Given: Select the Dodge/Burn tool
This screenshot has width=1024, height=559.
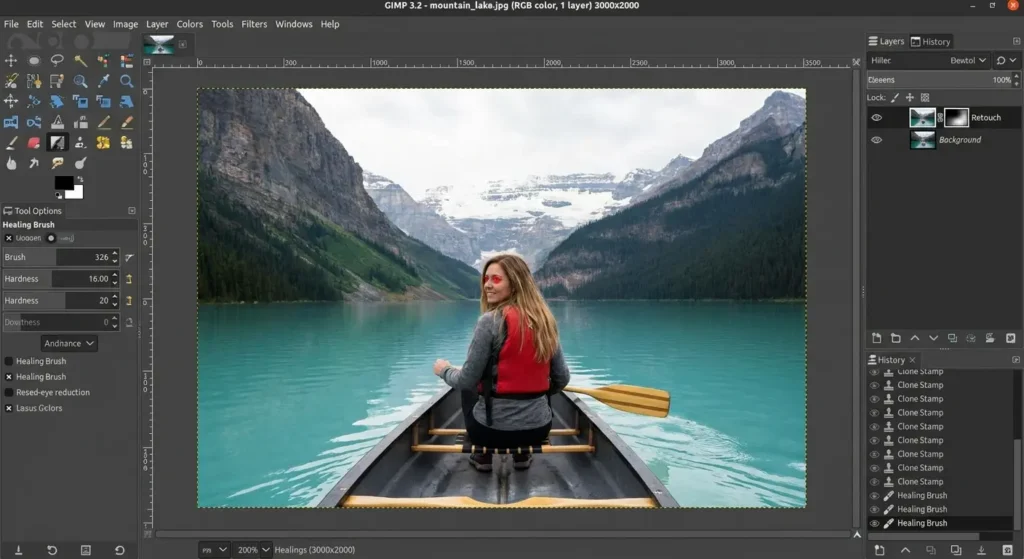Looking at the screenshot, I should (80, 163).
